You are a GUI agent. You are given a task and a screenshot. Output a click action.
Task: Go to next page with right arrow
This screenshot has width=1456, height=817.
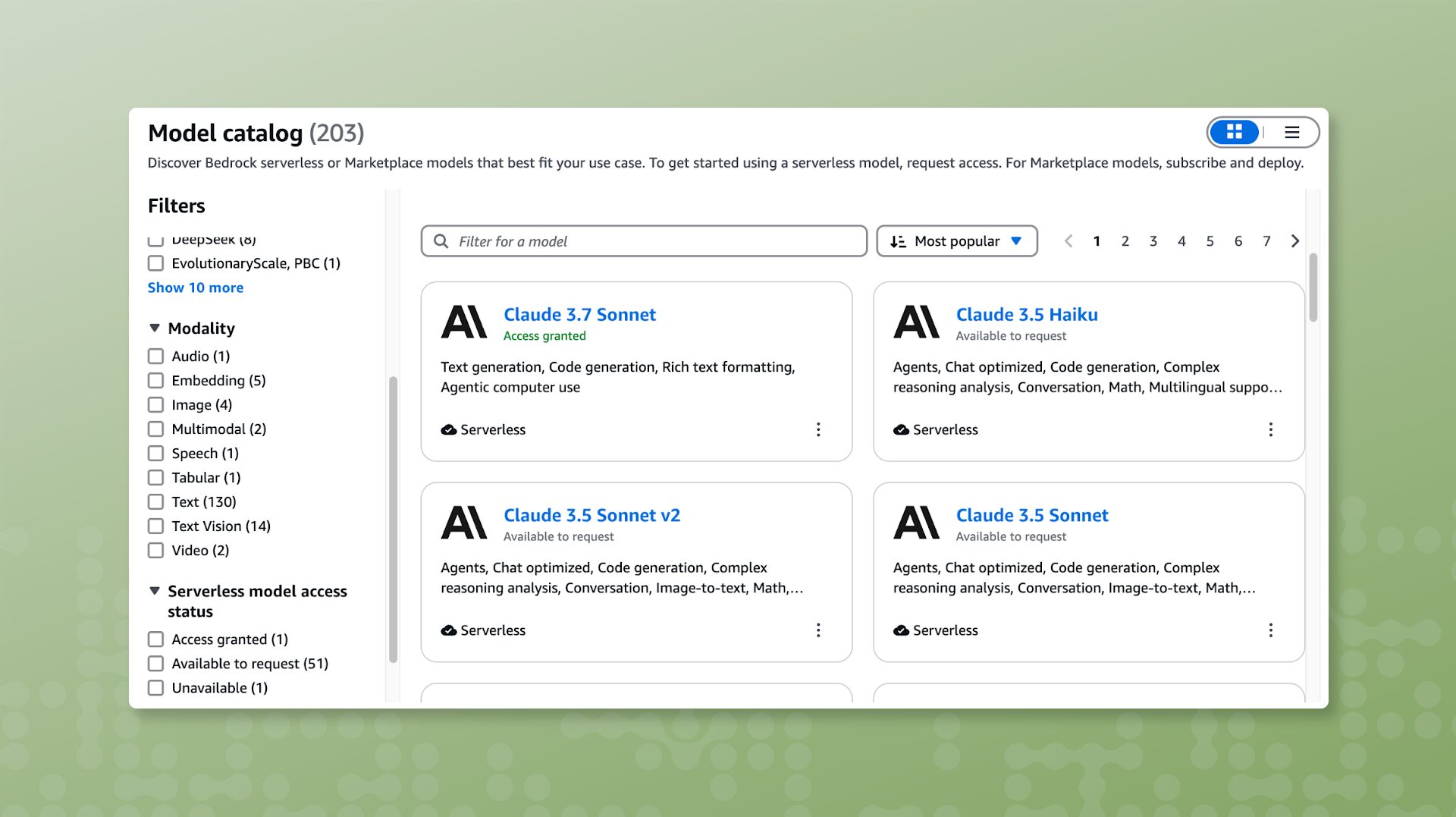pos(1294,241)
